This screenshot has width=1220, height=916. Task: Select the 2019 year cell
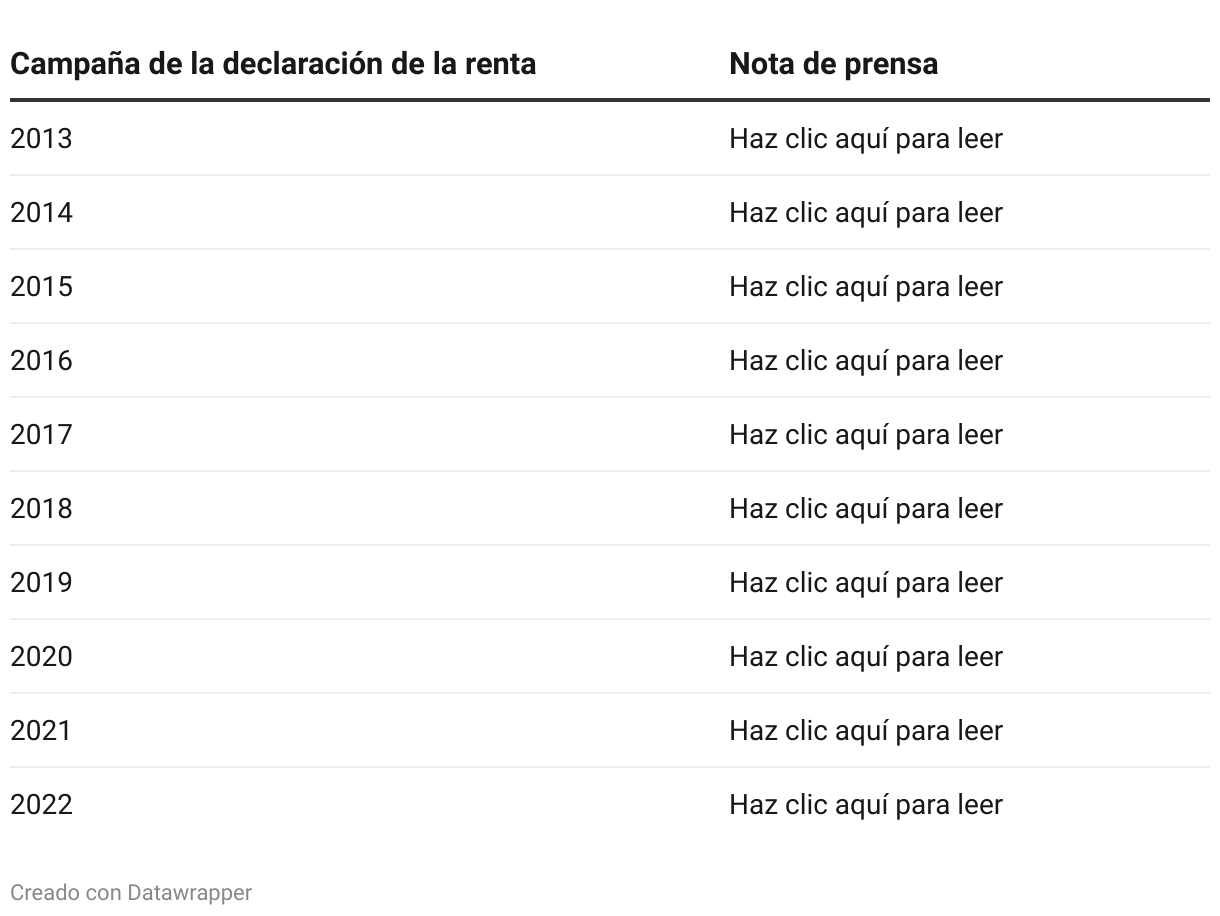41,583
